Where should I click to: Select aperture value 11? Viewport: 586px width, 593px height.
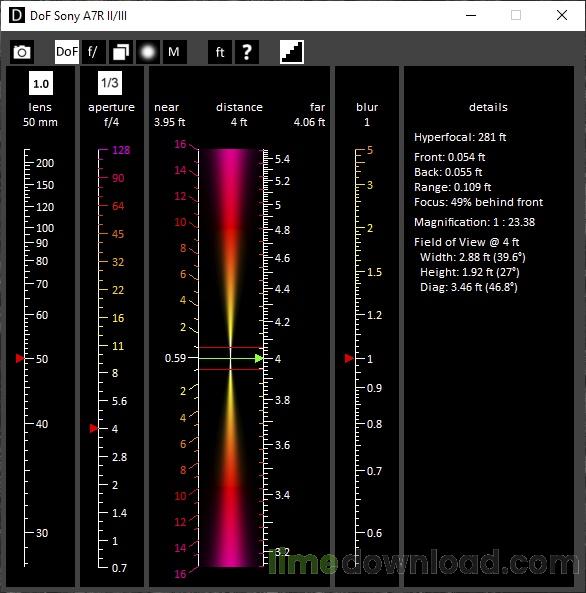[x=118, y=346]
